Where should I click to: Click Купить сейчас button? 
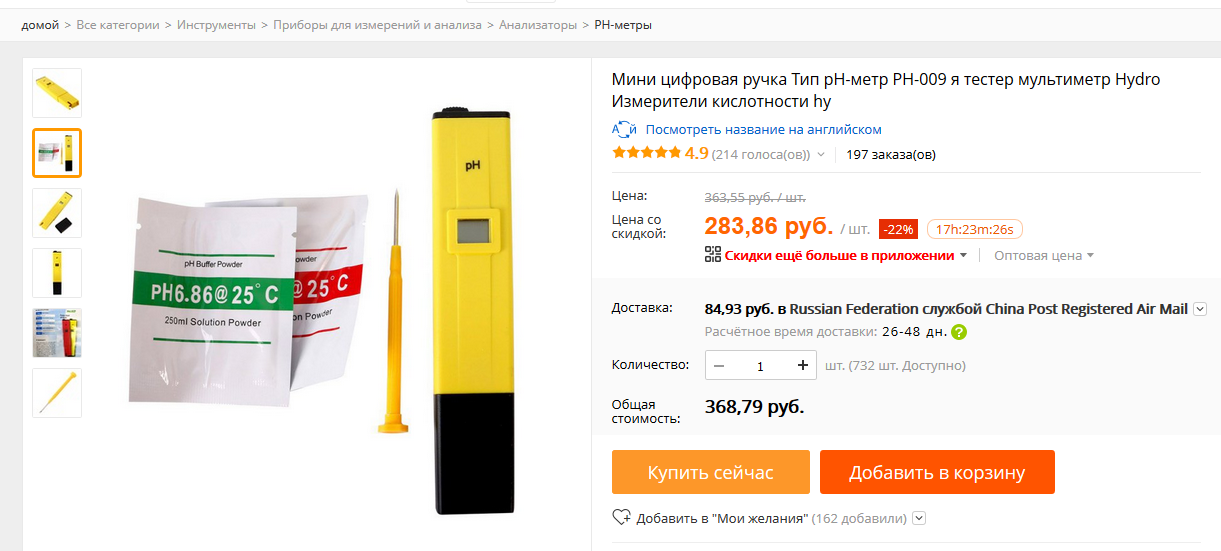pos(711,472)
